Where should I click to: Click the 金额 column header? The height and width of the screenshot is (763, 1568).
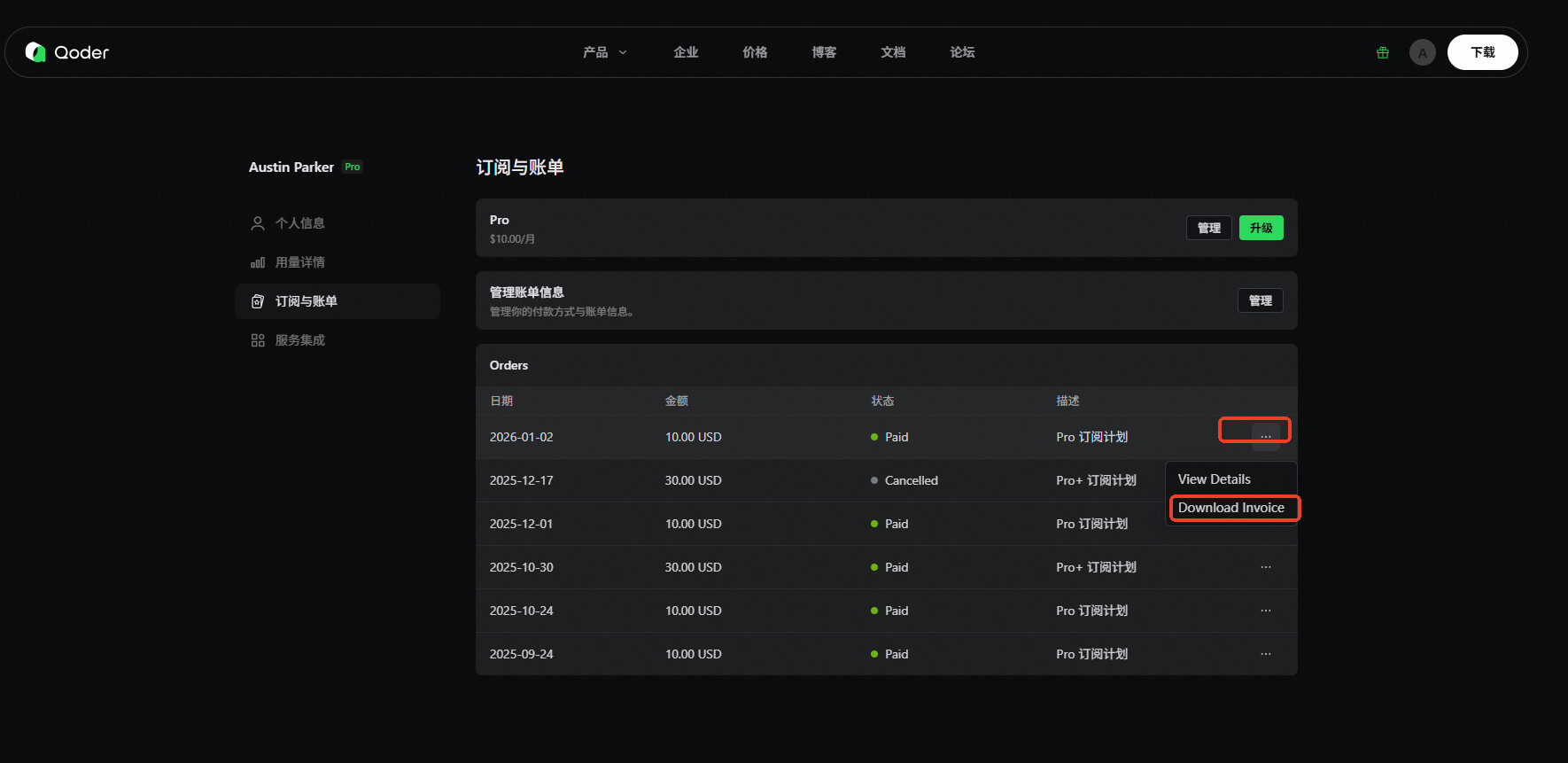(677, 401)
